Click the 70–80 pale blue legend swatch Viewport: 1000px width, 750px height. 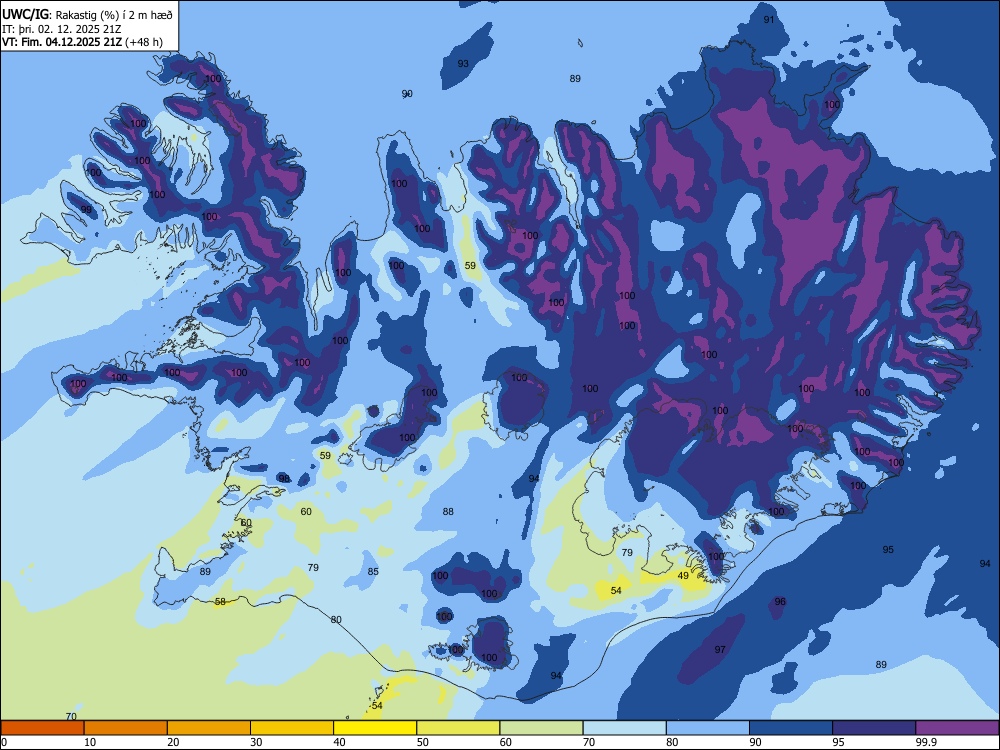(624, 728)
